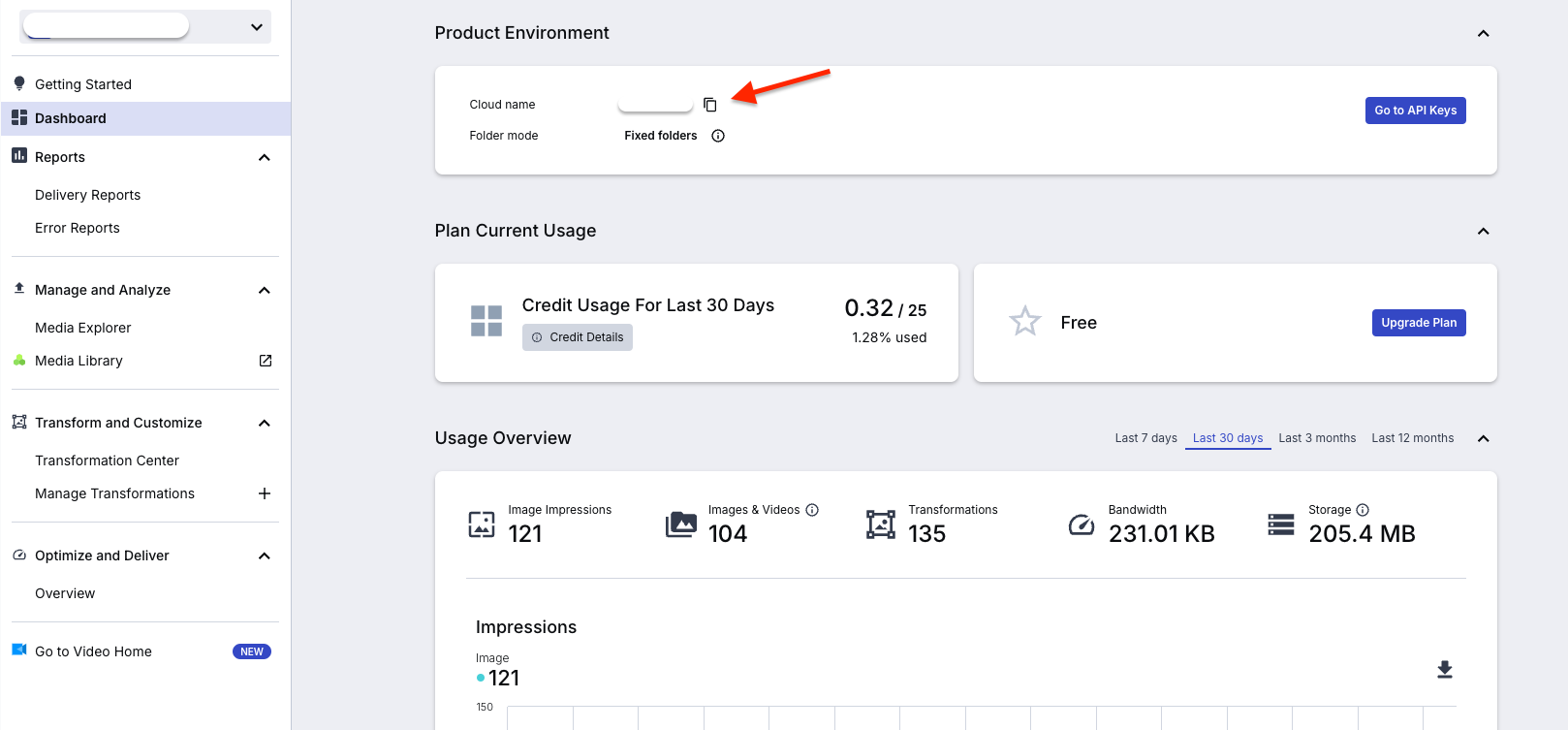Screen dimensions: 1568x730
Task: Click the Fixed folders value text
Action: 661,136
